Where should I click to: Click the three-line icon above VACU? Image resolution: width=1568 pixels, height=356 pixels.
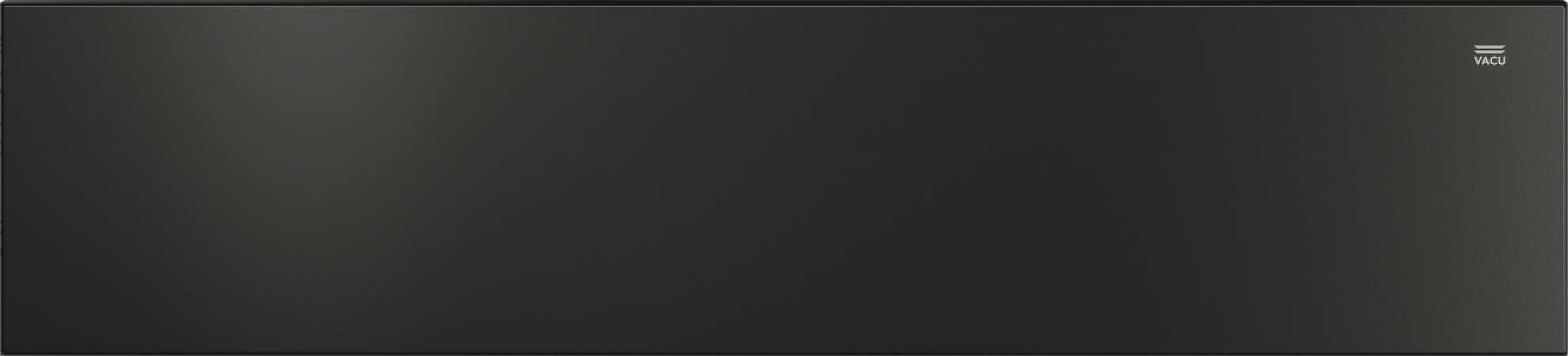pyautogui.click(x=1490, y=50)
